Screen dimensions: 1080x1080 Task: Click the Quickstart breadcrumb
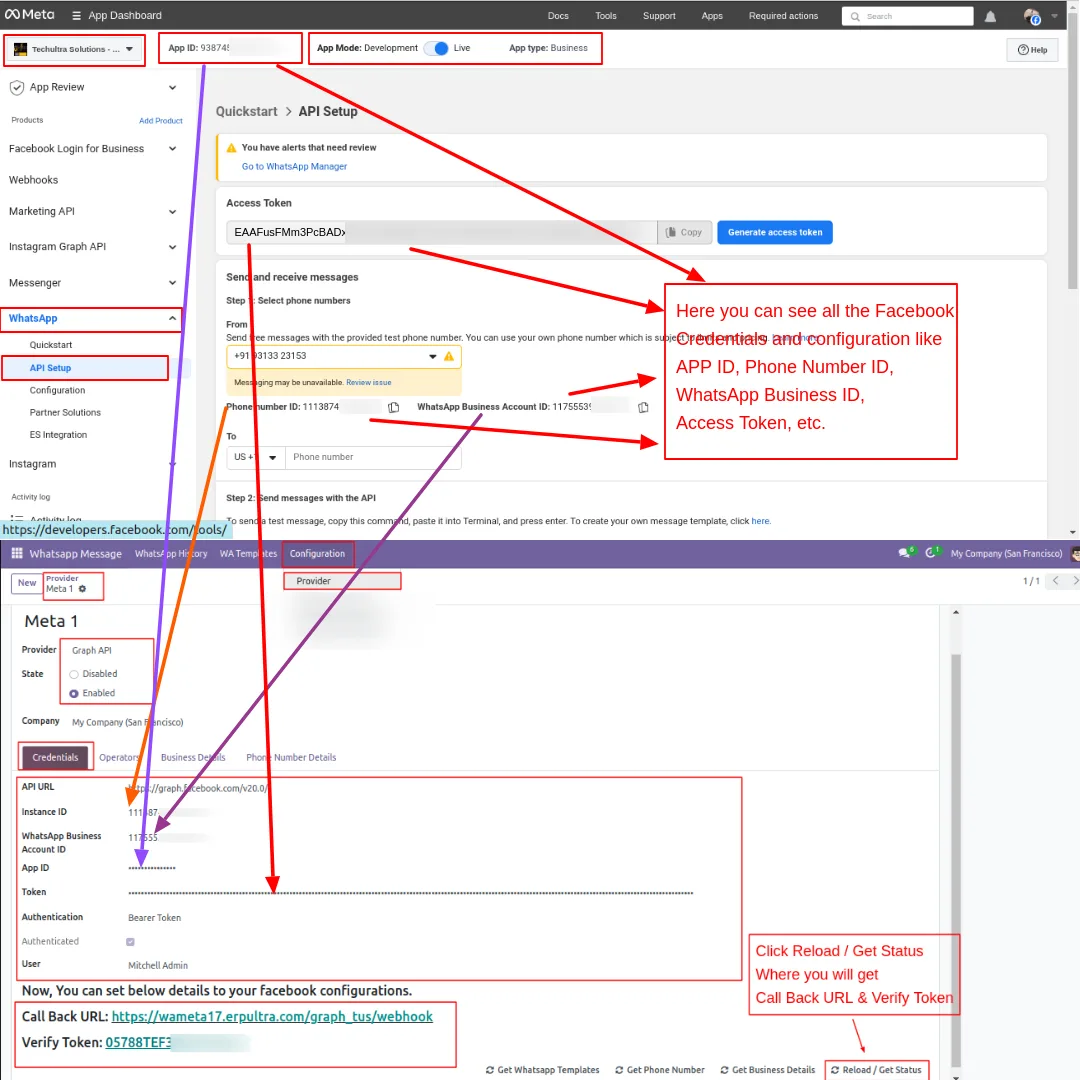tap(246, 112)
